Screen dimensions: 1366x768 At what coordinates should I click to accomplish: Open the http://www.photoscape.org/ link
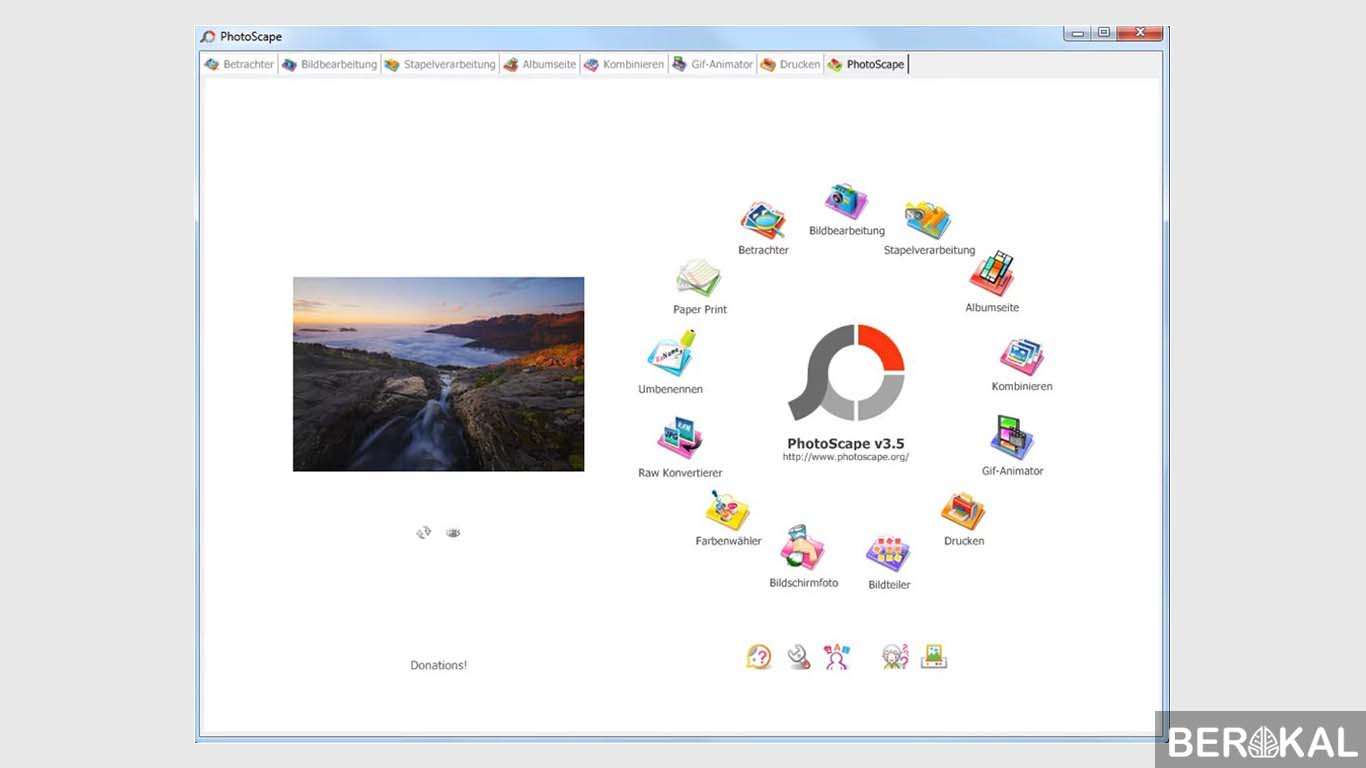pos(846,457)
